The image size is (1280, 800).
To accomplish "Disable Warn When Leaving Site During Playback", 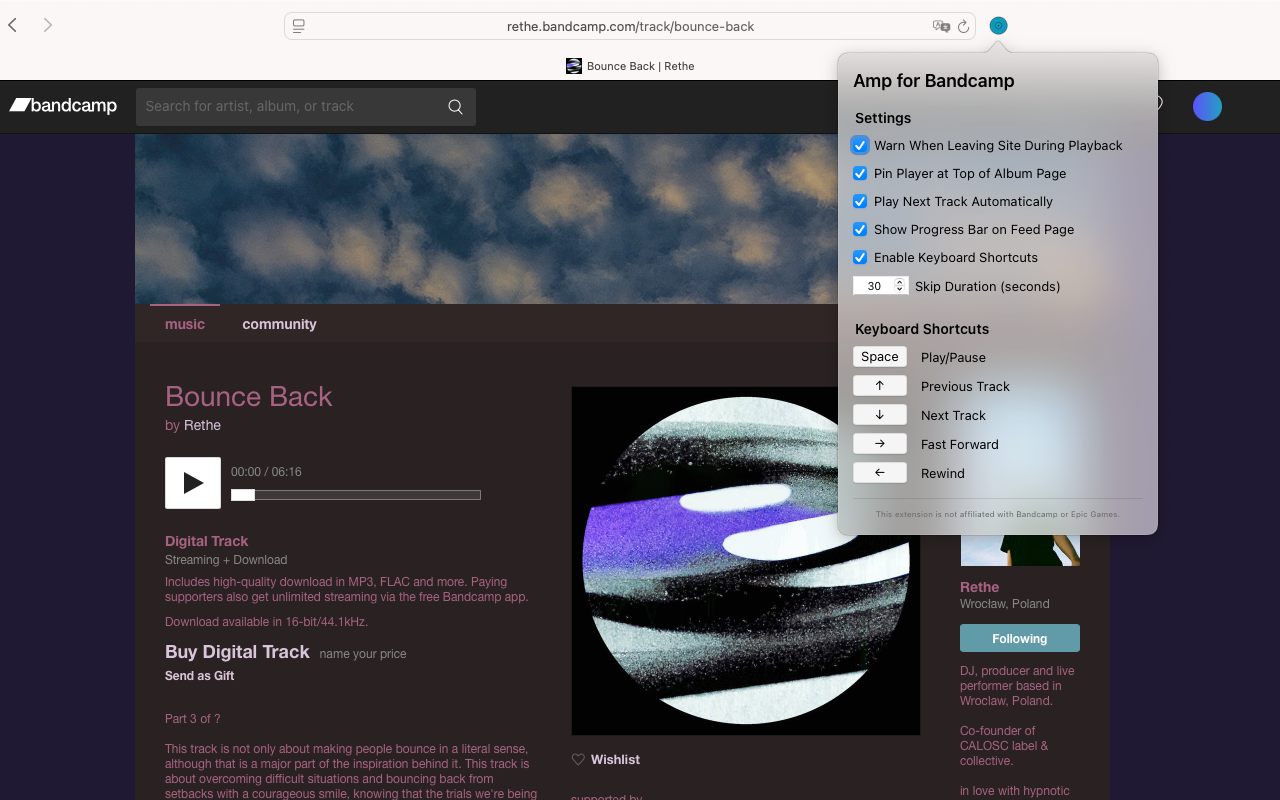I will (860, 145).
